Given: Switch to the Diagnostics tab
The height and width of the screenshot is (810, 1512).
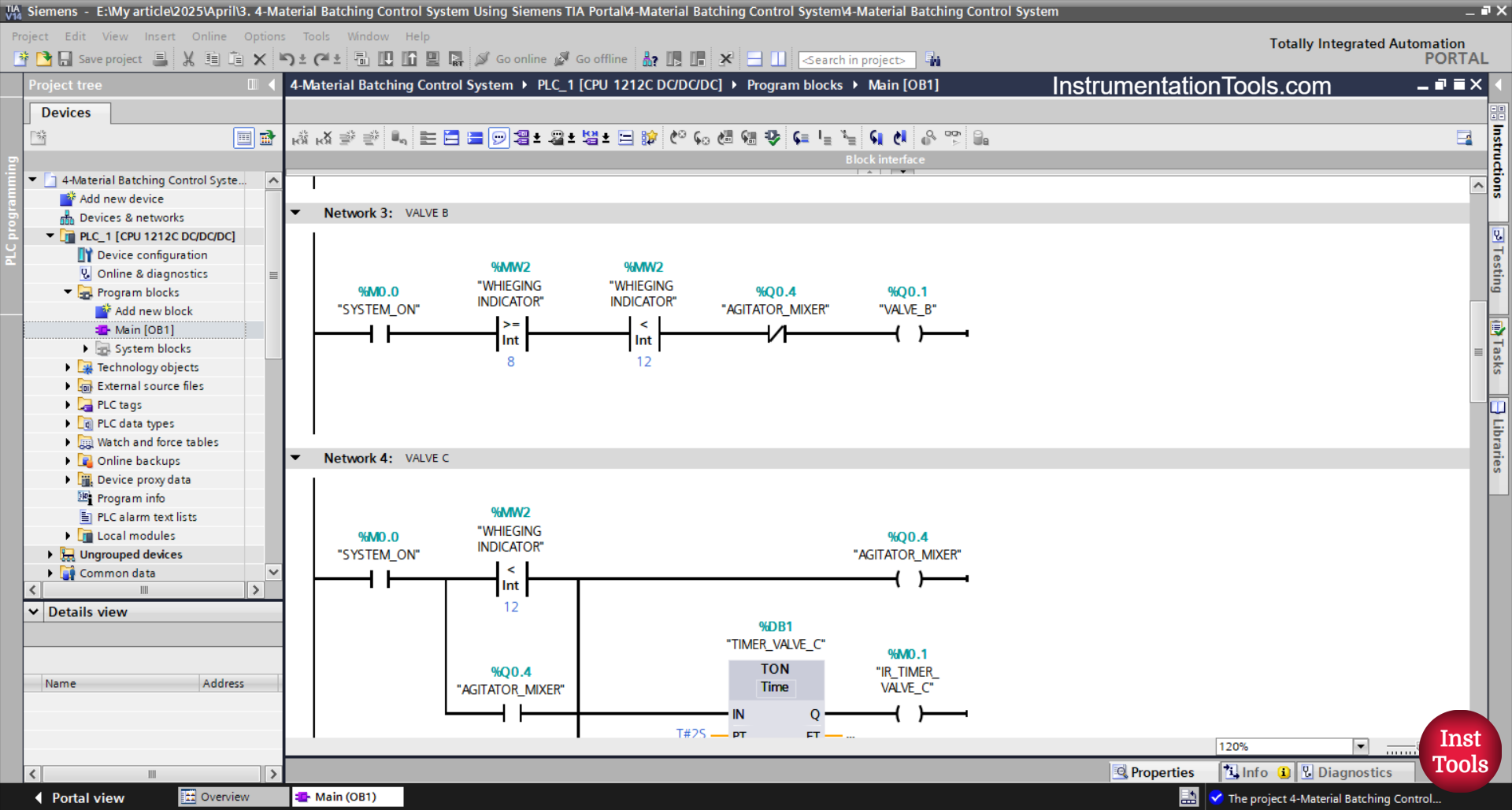Looking at the screenshot, I should (1356, 772).
